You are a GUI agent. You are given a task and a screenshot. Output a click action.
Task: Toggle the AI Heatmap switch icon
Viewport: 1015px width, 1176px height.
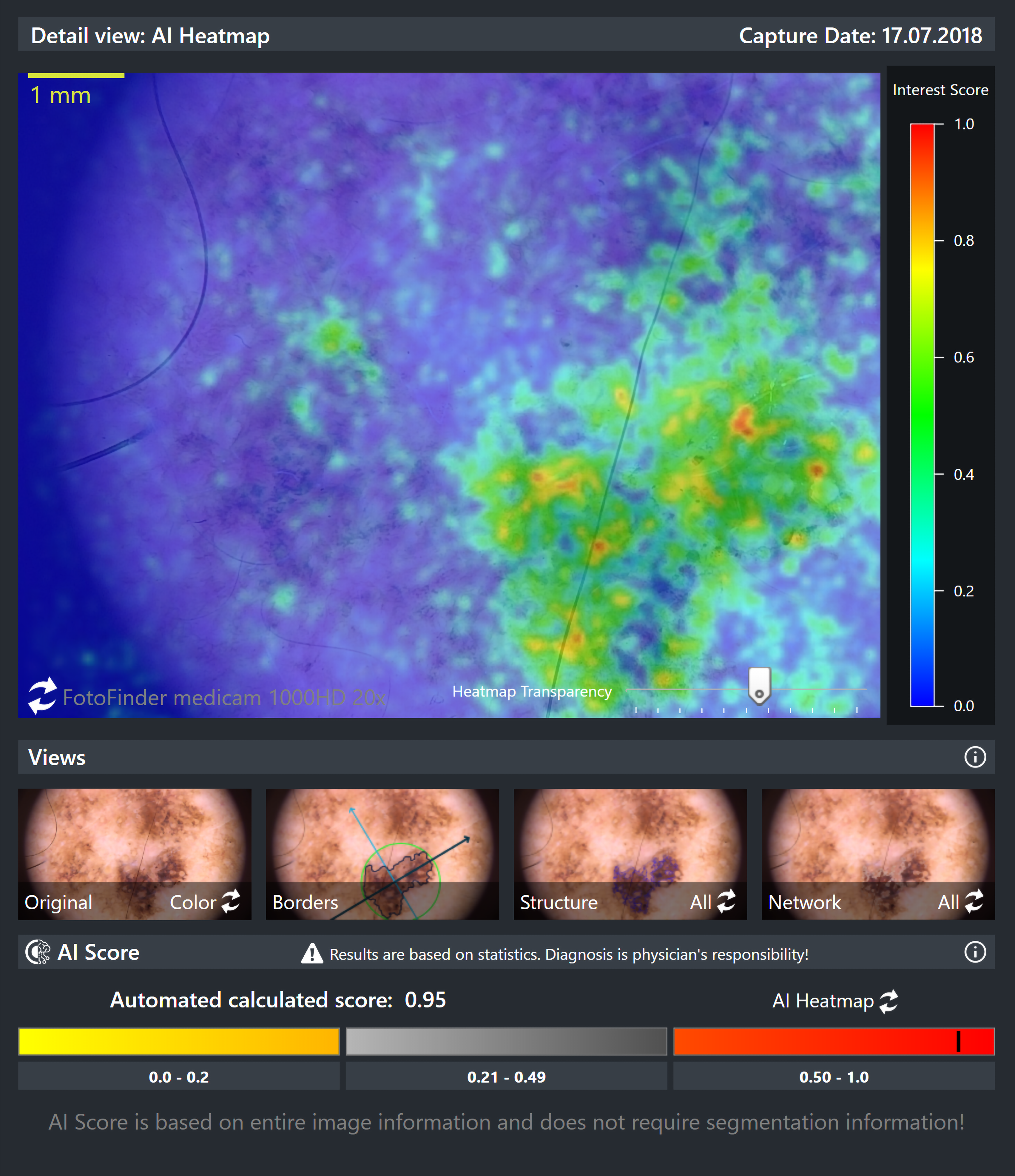pos(888,1001)
